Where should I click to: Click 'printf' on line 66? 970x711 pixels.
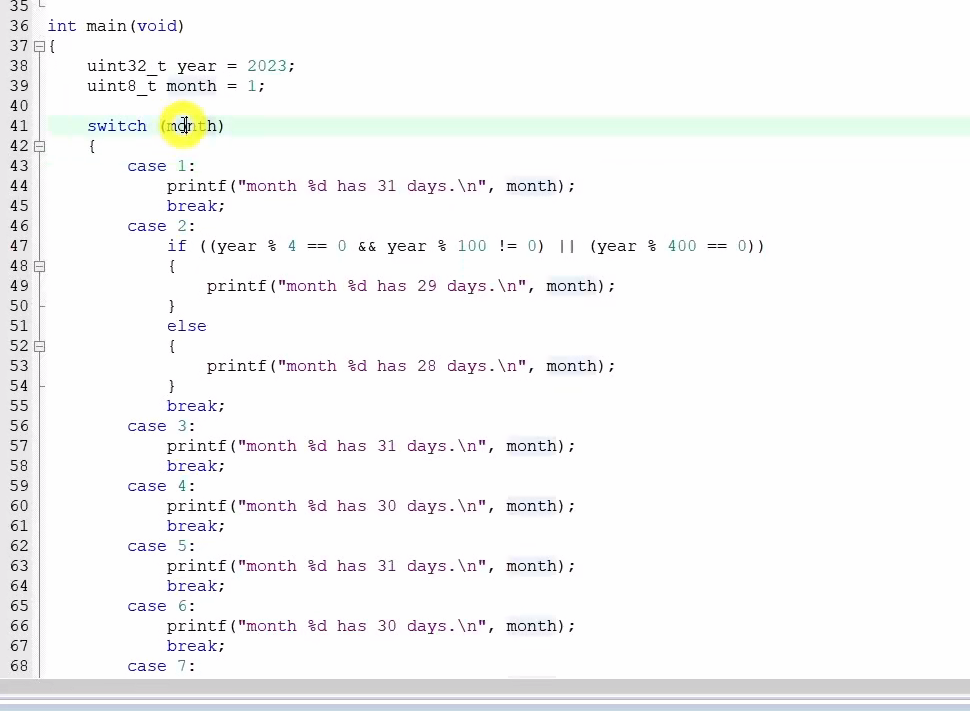(197, 626)
